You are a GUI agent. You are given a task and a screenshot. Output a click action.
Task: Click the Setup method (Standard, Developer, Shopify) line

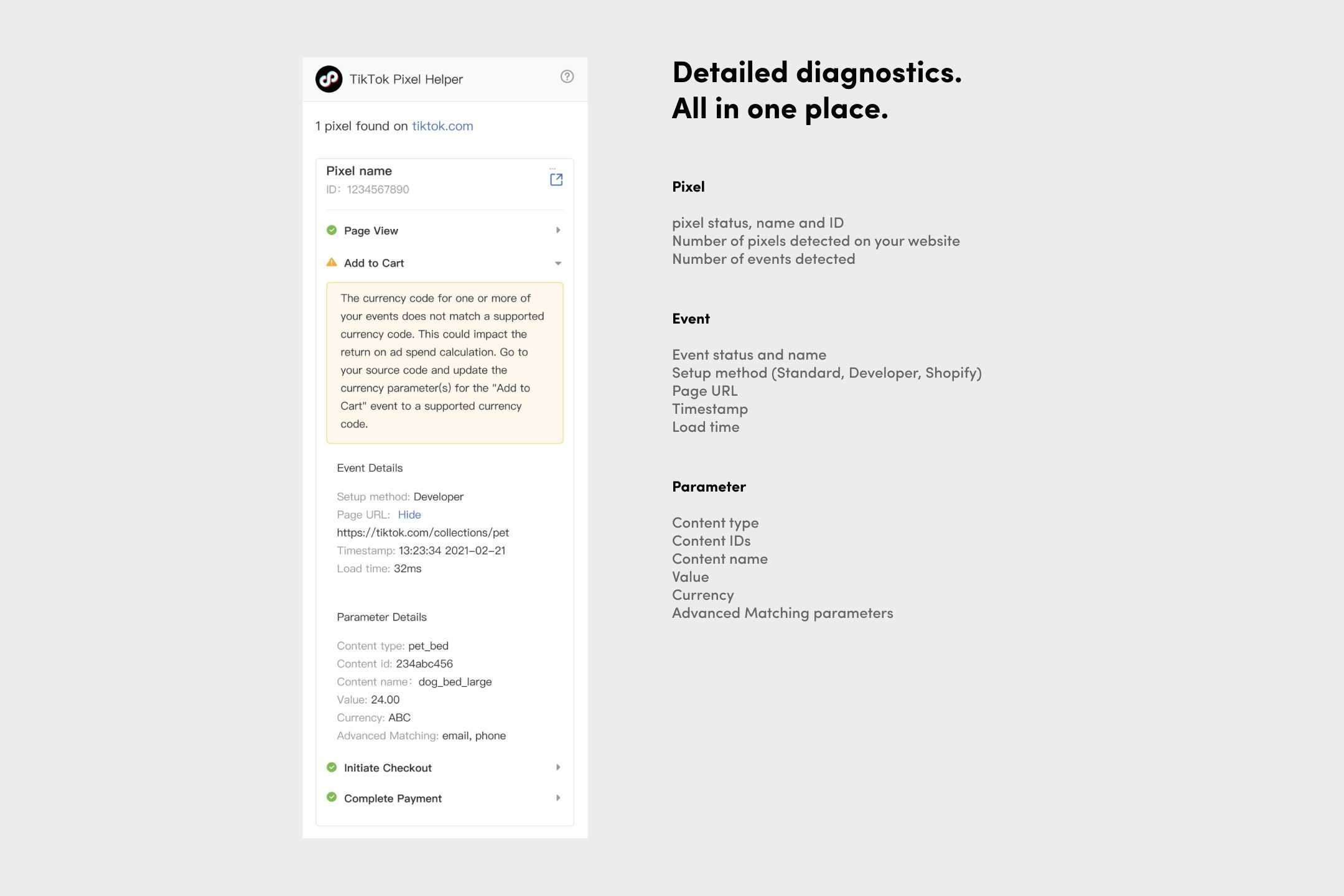tap(827, 373)
